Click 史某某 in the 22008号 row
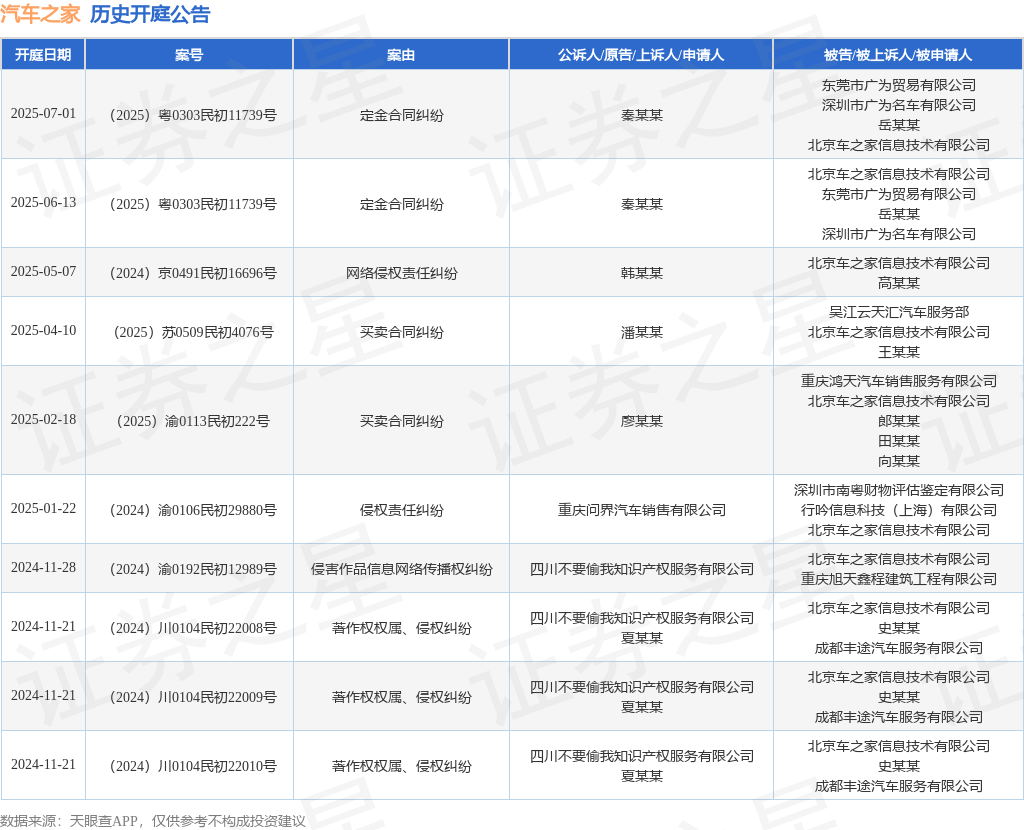This screenshot has width=1024, height=830. point(899,628)
